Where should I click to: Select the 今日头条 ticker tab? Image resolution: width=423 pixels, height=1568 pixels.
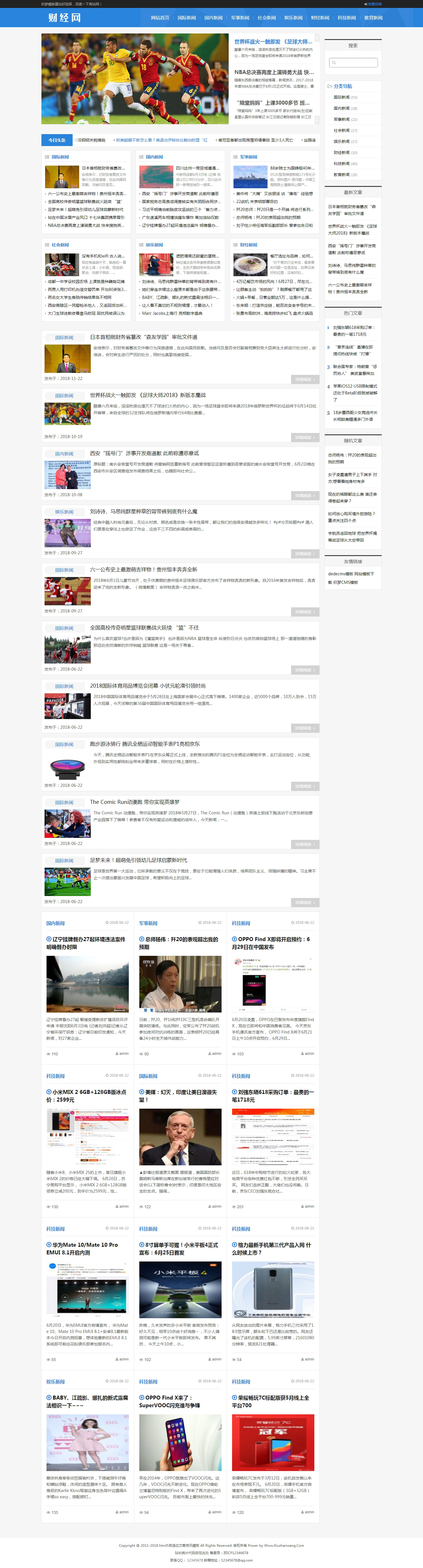(57, 140)
